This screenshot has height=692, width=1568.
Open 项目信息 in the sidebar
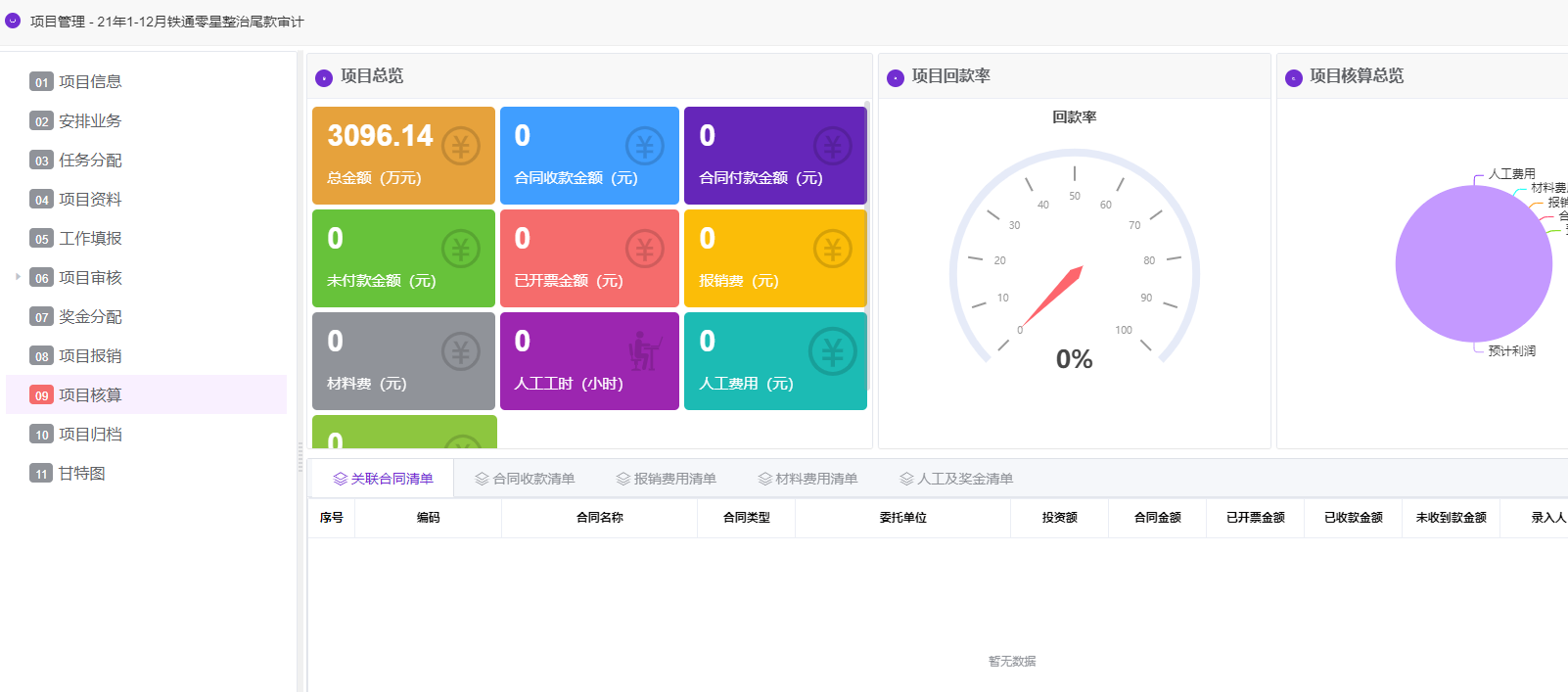(90, 82)
